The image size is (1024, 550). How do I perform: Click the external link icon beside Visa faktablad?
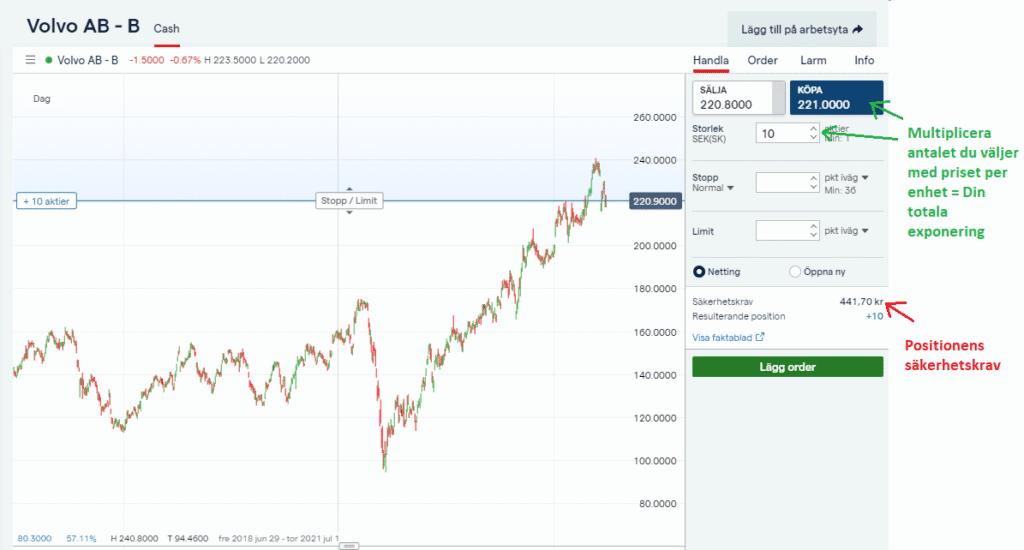[760, 338]
